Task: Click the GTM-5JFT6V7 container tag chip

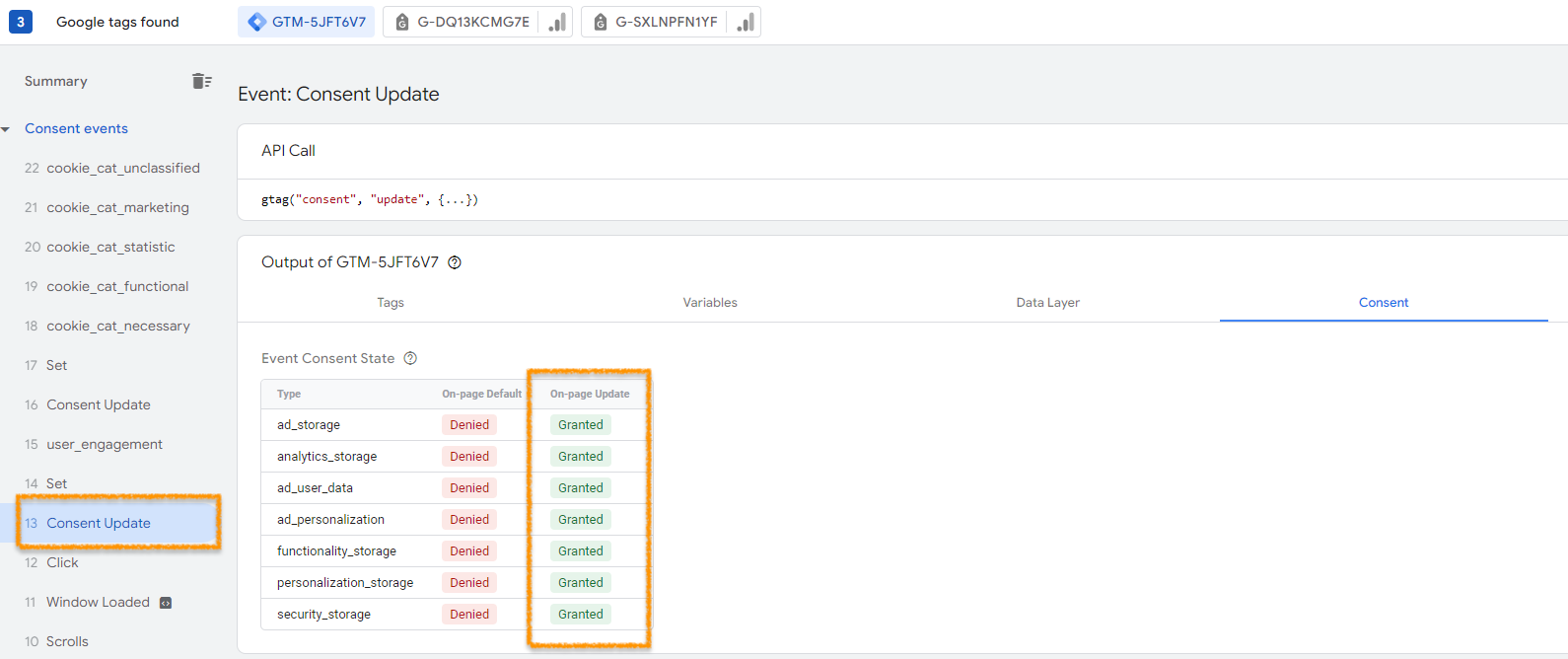Action: click(307, 22)
